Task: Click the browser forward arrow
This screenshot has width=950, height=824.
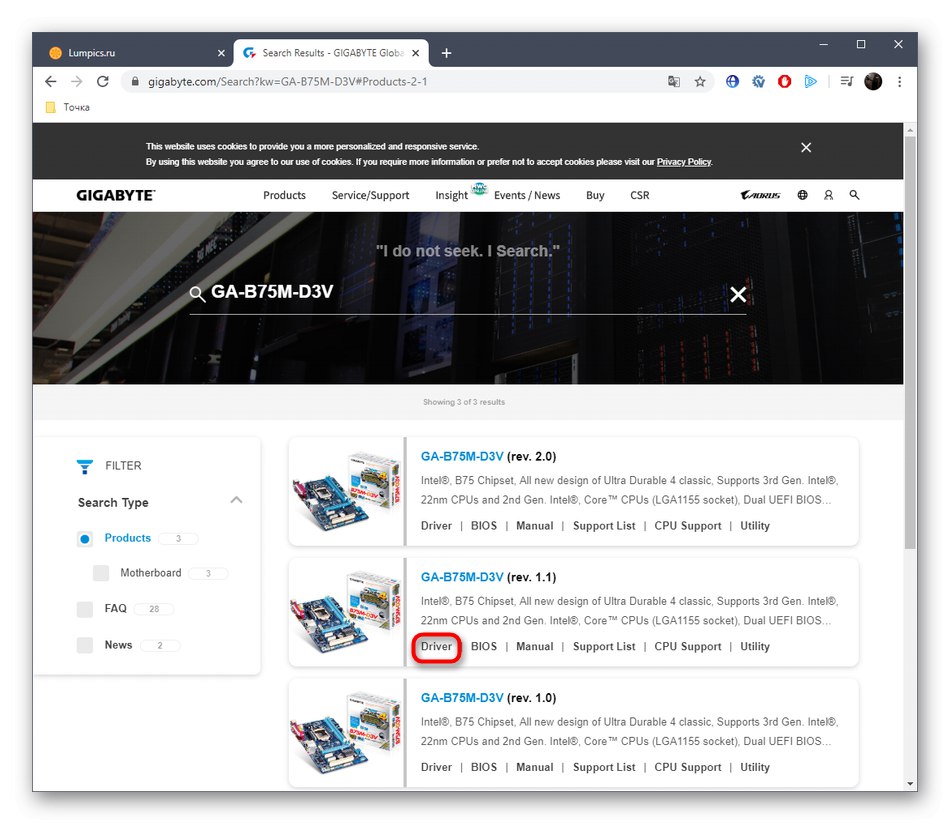Action: [x=76, y=82]
